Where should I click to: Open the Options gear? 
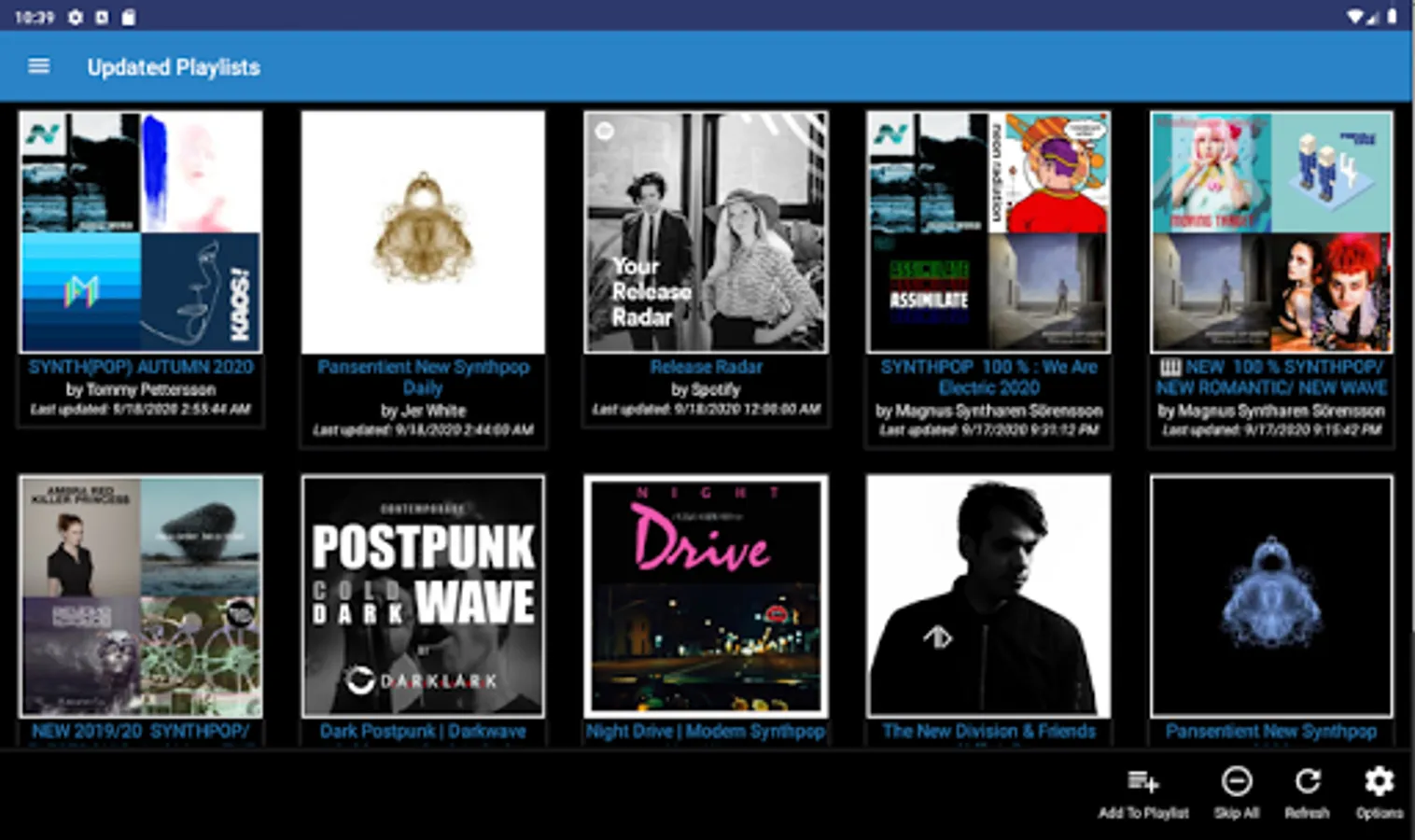(x=1379, y=781)
